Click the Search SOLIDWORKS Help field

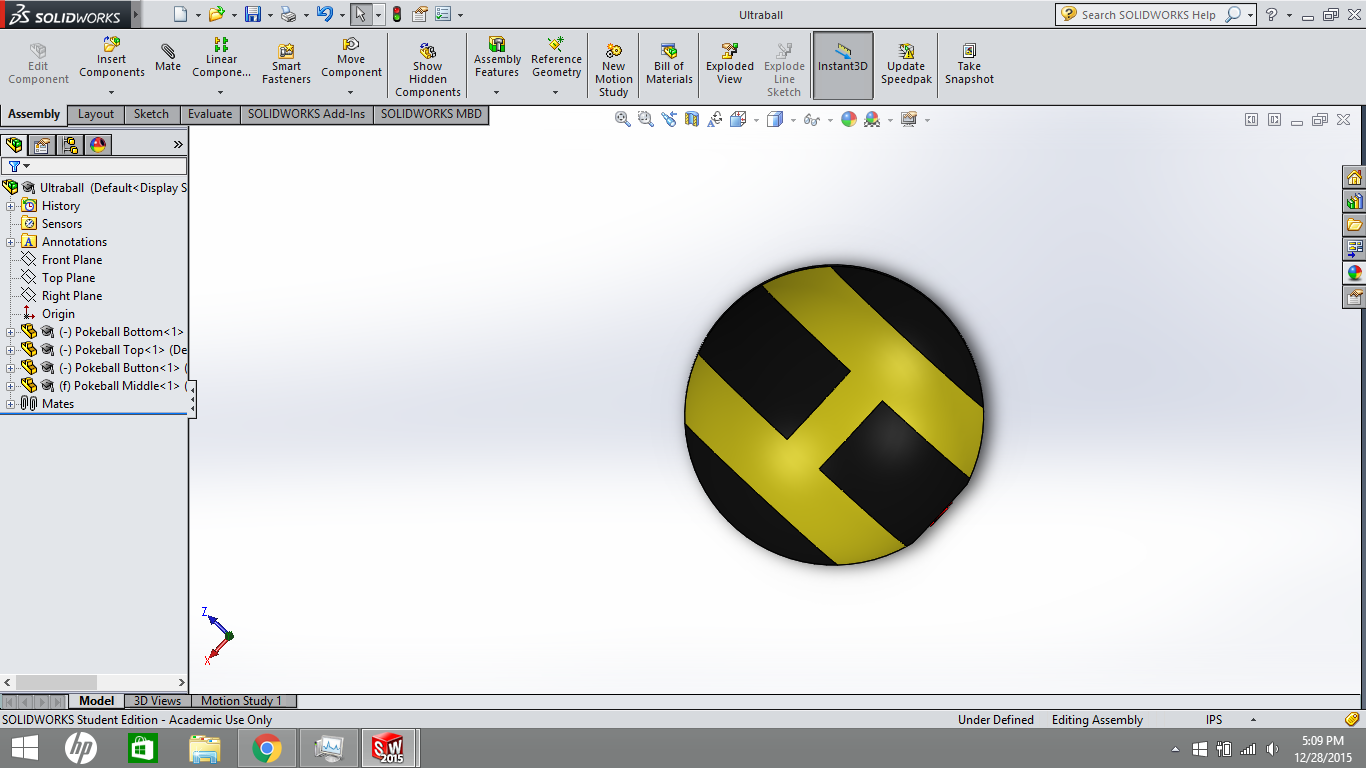click(1148, 14)
